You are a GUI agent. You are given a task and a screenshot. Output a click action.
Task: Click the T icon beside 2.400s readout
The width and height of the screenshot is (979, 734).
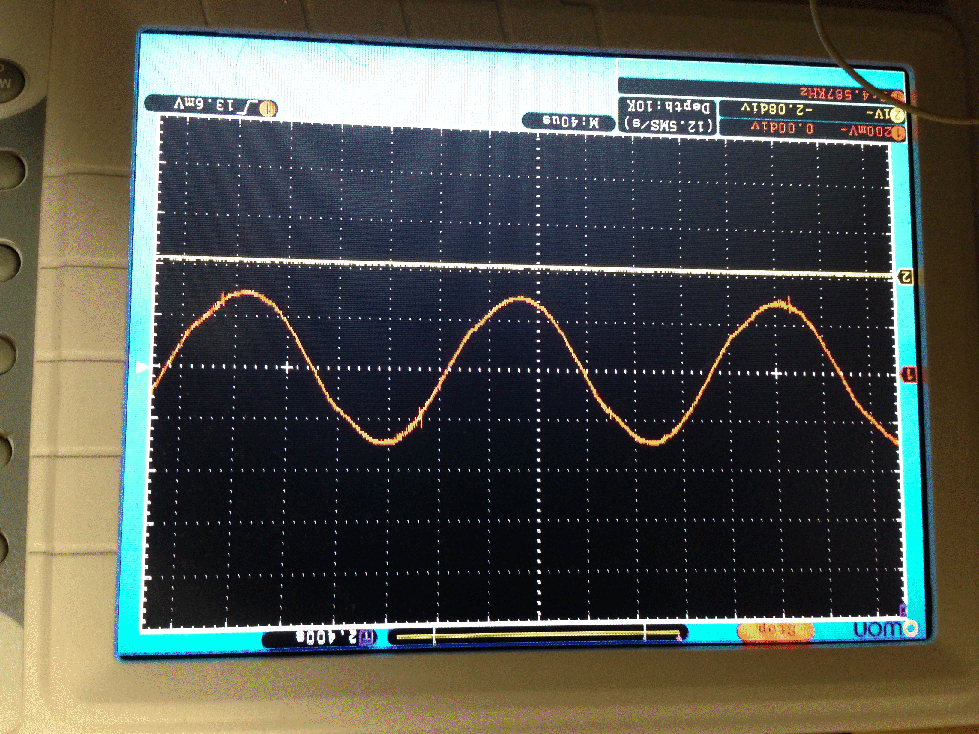click(x=368, y=637)
